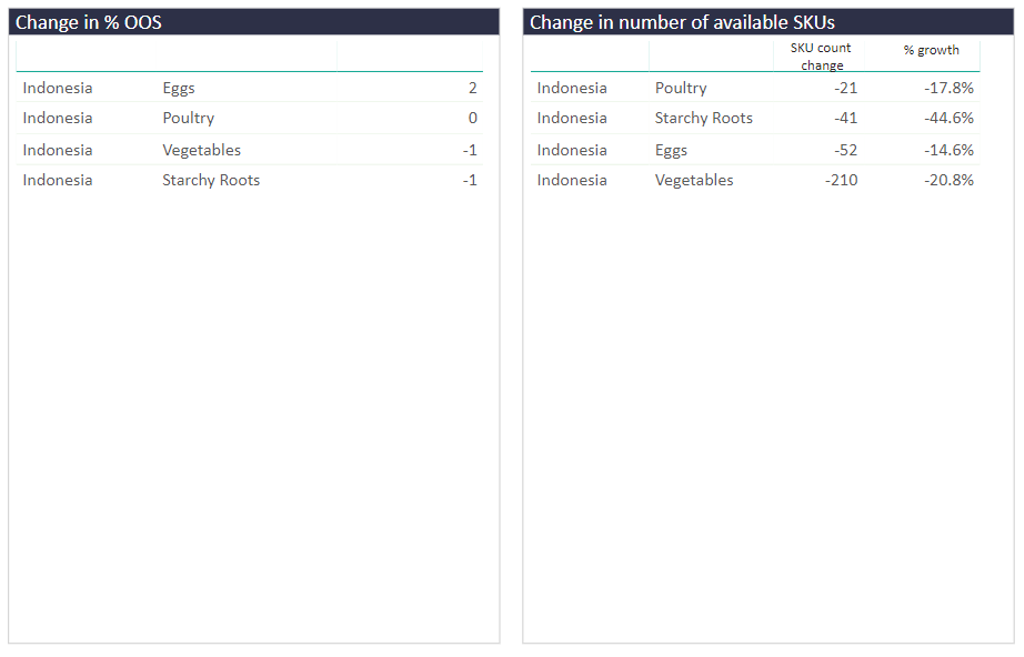Select the Eggs row in OOS table
The height and width of the screenshot is (657, 1024).
pyautogui.click(x=249, y=88)
